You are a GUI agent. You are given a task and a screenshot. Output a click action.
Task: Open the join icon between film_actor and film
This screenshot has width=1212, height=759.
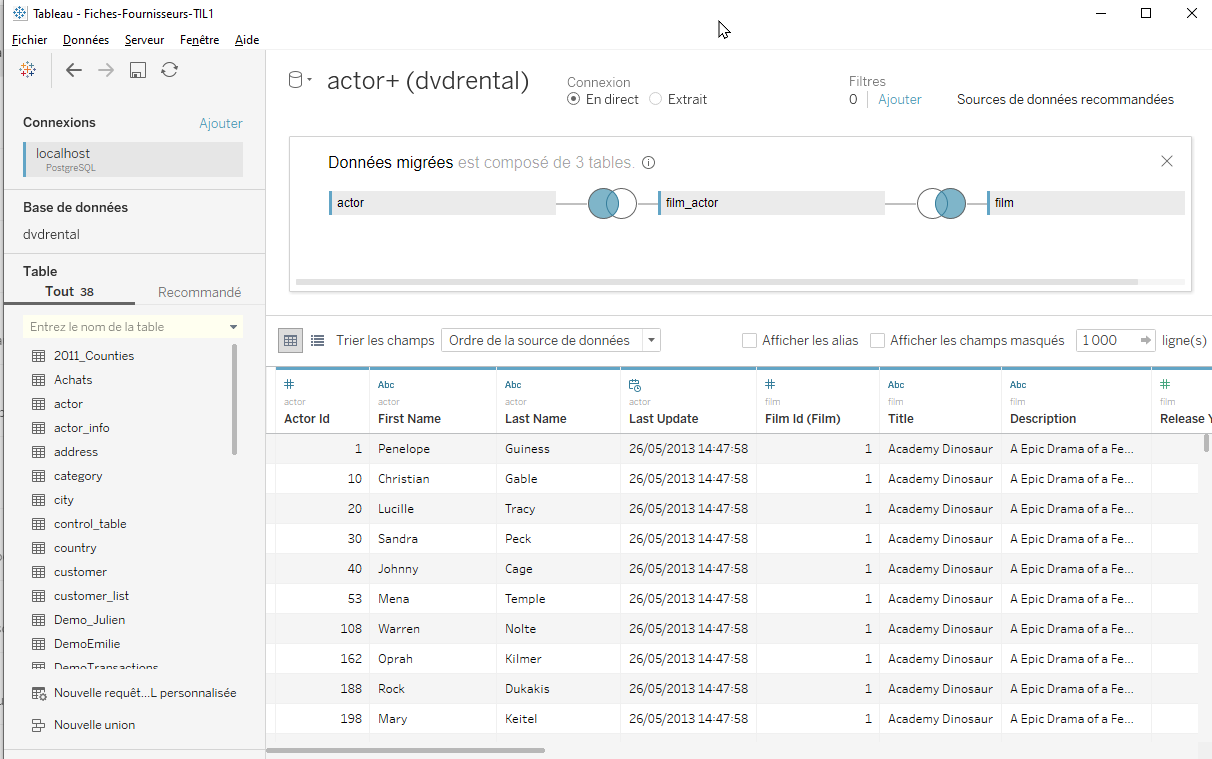941,203
